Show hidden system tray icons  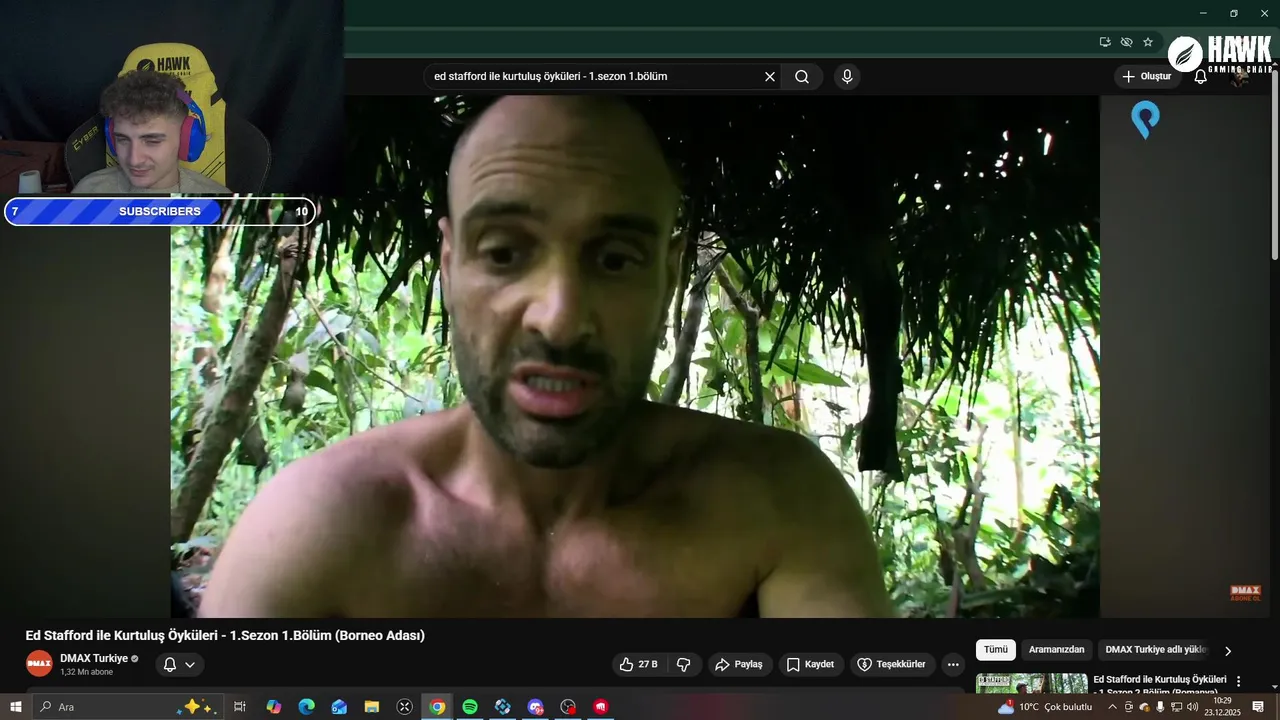pyautogui.click(x=1112, y=707)
